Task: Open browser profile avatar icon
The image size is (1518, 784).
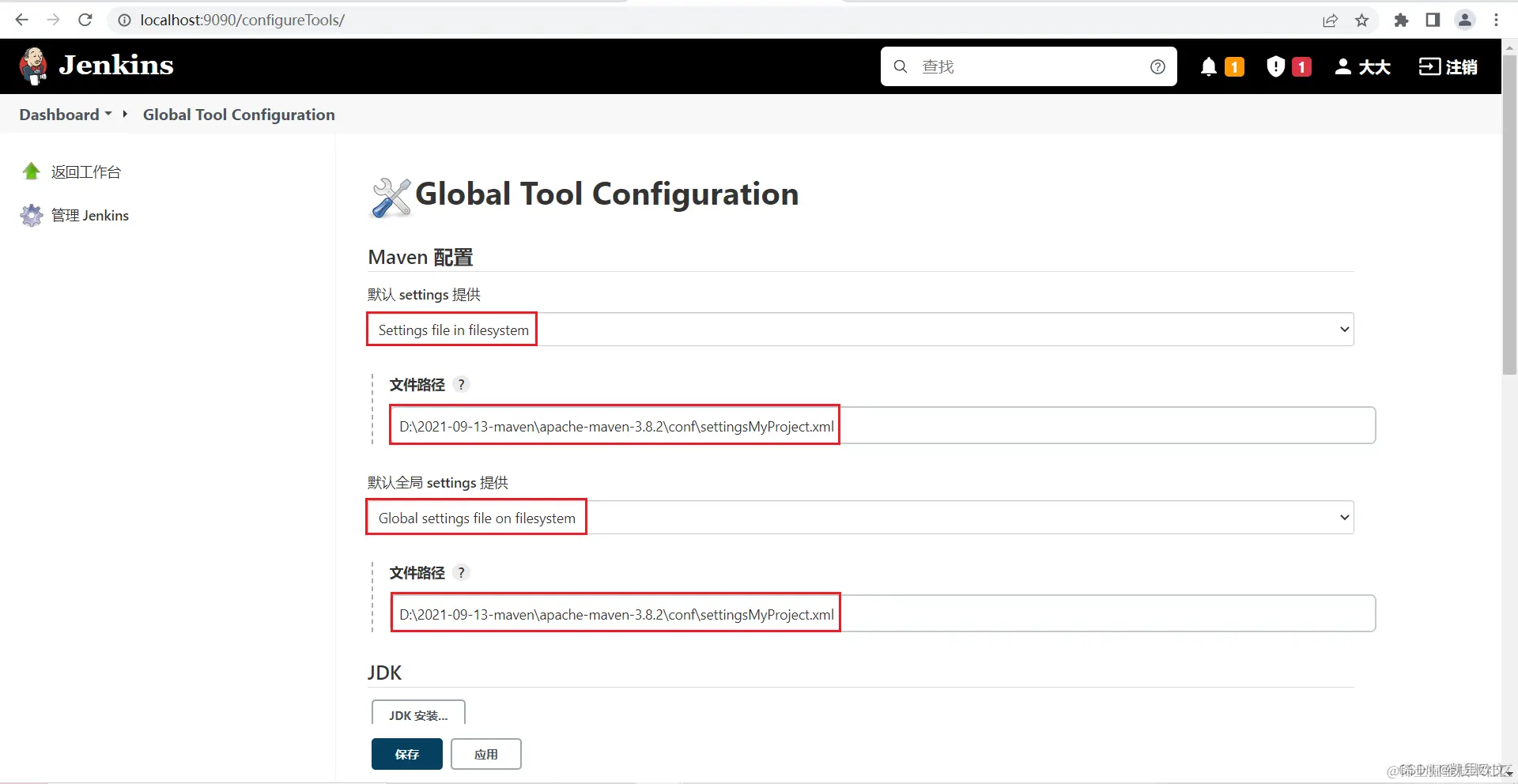Action: 1465,20
